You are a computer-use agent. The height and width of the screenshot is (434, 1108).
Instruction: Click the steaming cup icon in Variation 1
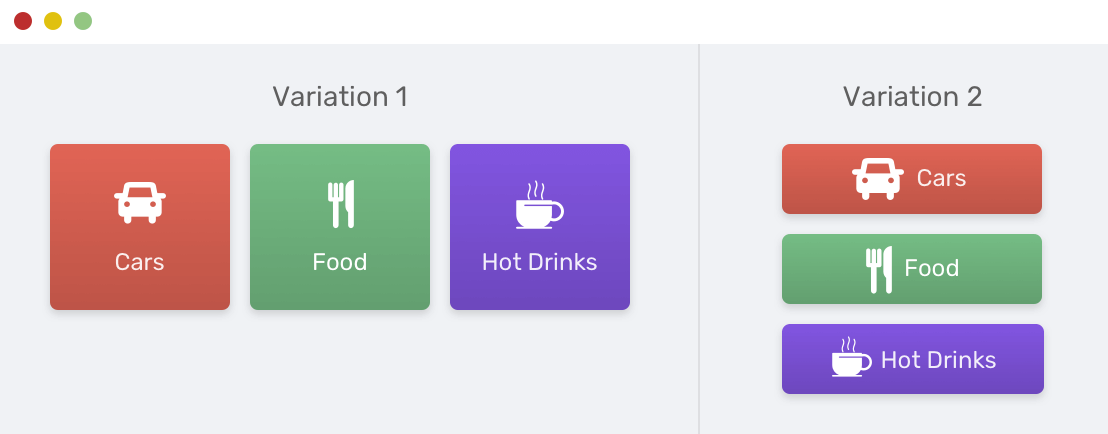tap(540, 204)
